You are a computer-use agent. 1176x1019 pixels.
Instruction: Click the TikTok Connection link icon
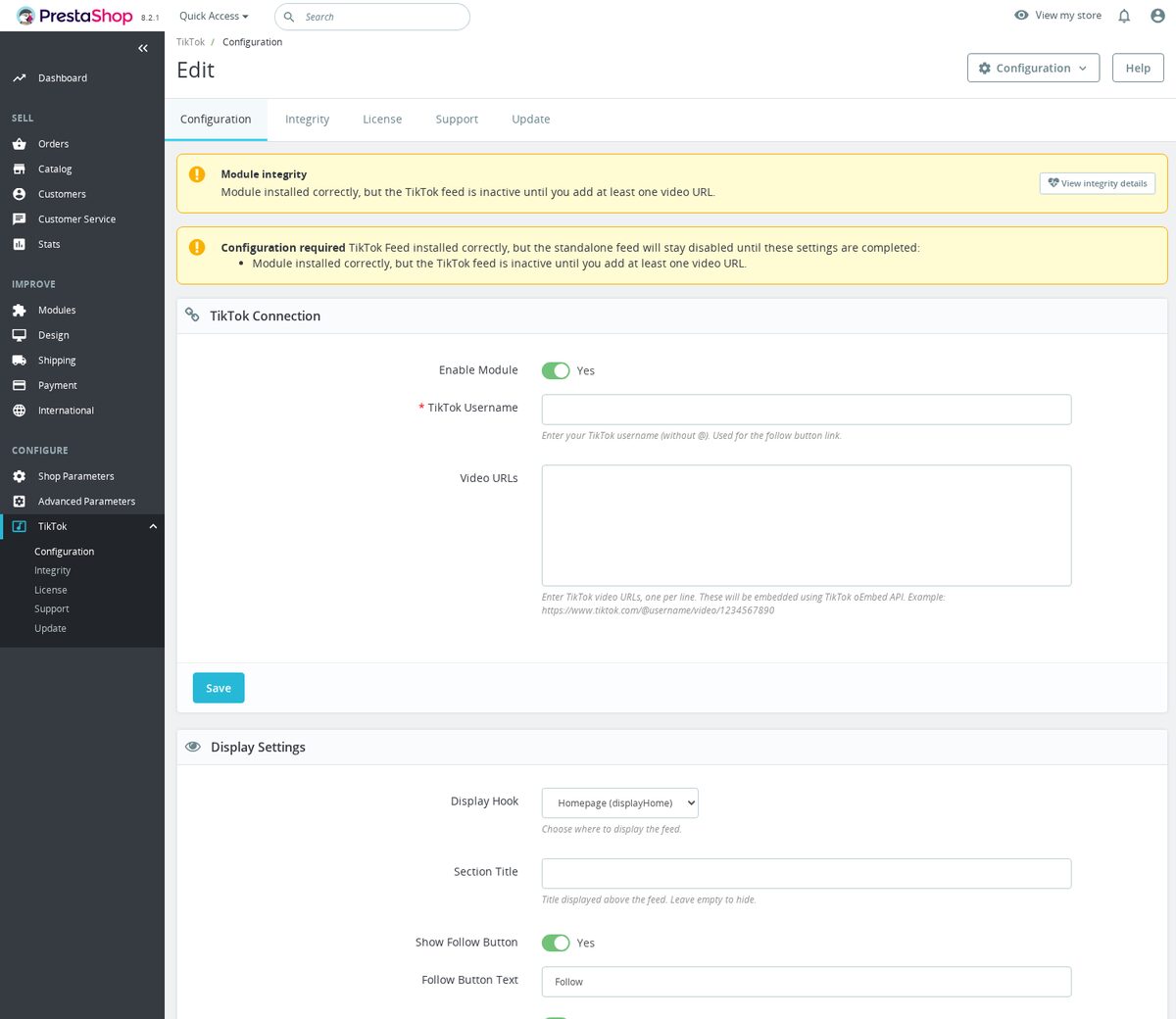pyautogui.click(x=192, y=315)
